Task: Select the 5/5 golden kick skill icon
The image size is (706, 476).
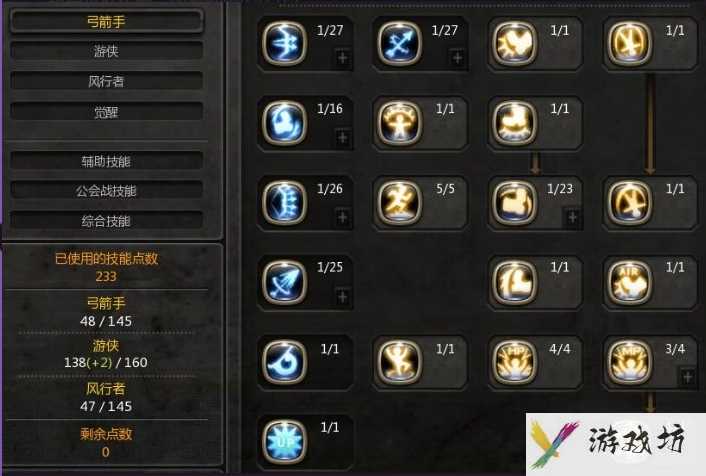Action: click(400, 202)
